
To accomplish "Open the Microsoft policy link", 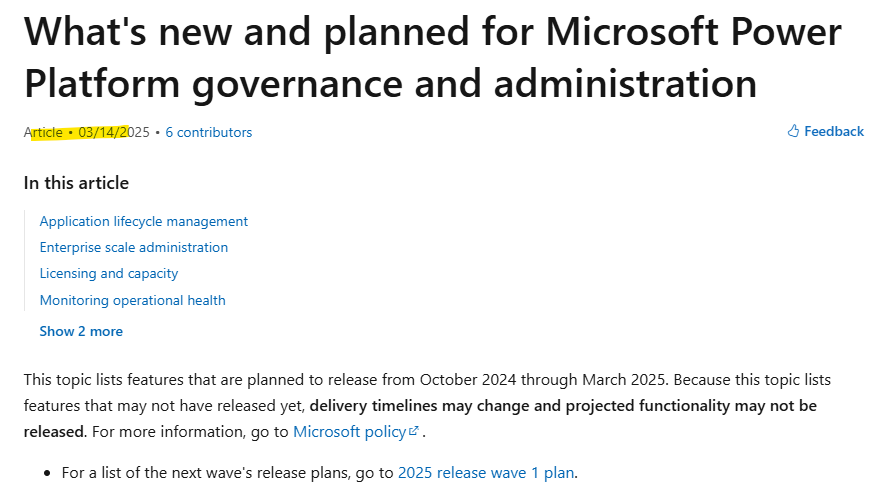I will [x=349, y=432].
